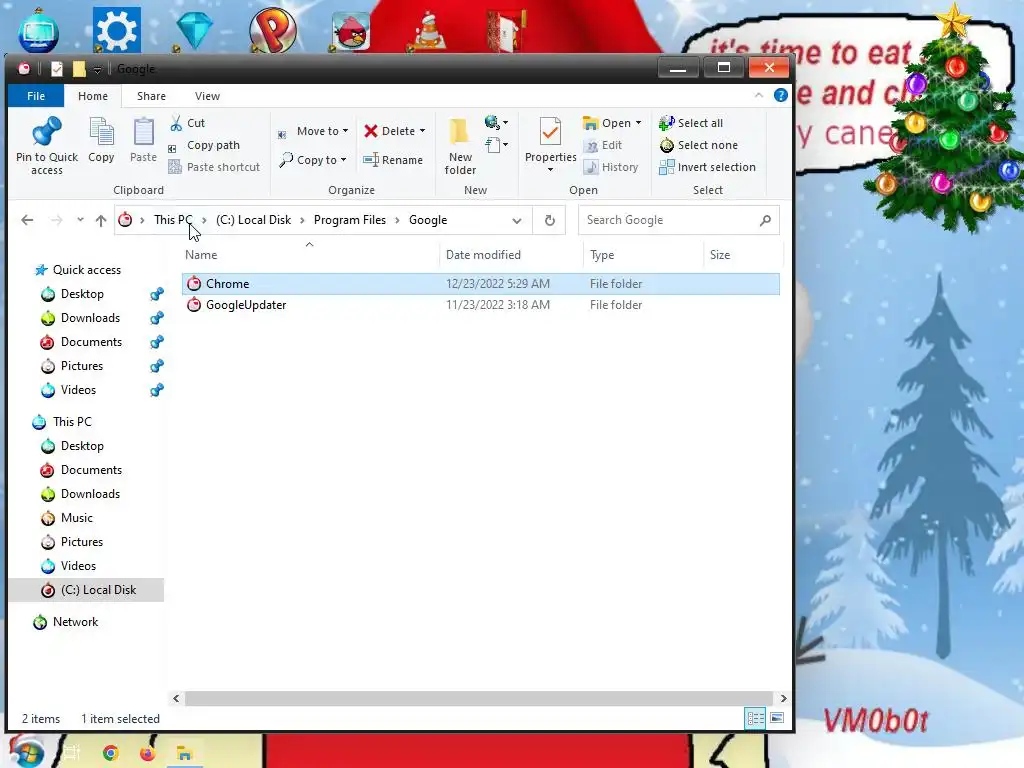Image resolution: width=1024 pixels, height=768 pixels.
Task: Click the Properties checkmark icon
Action: [551, 133]
